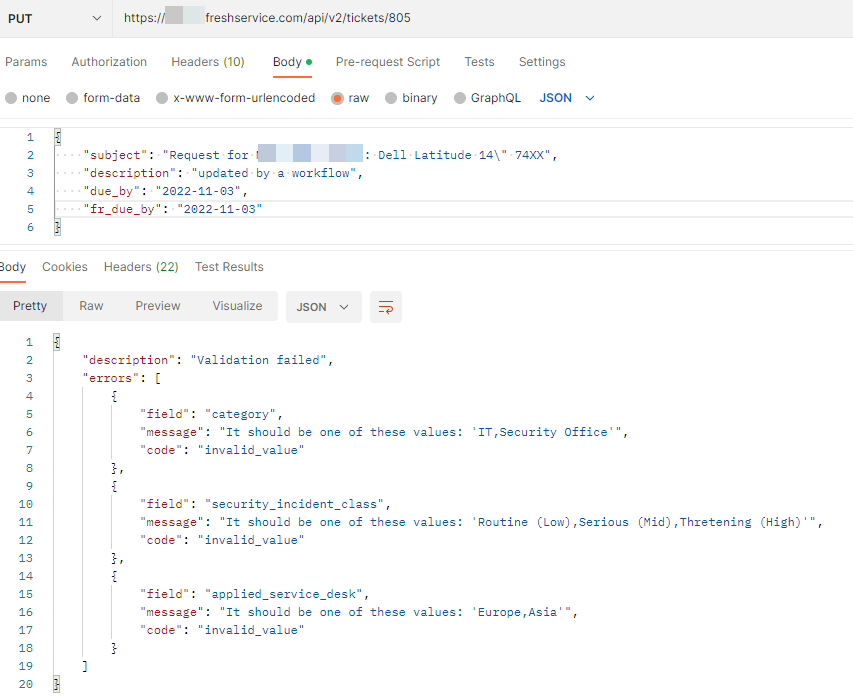Toggle response word wrap icon
853x697 pixels.
(x=386, y=307)
